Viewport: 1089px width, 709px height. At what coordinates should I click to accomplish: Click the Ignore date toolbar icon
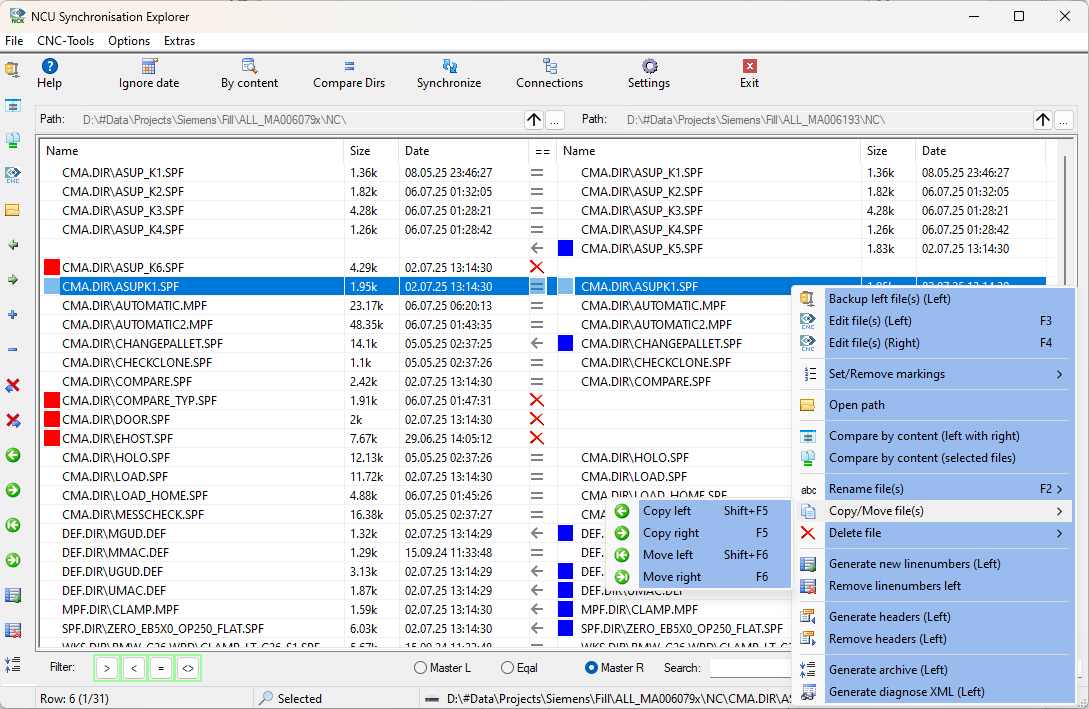(x=148, y=73)
